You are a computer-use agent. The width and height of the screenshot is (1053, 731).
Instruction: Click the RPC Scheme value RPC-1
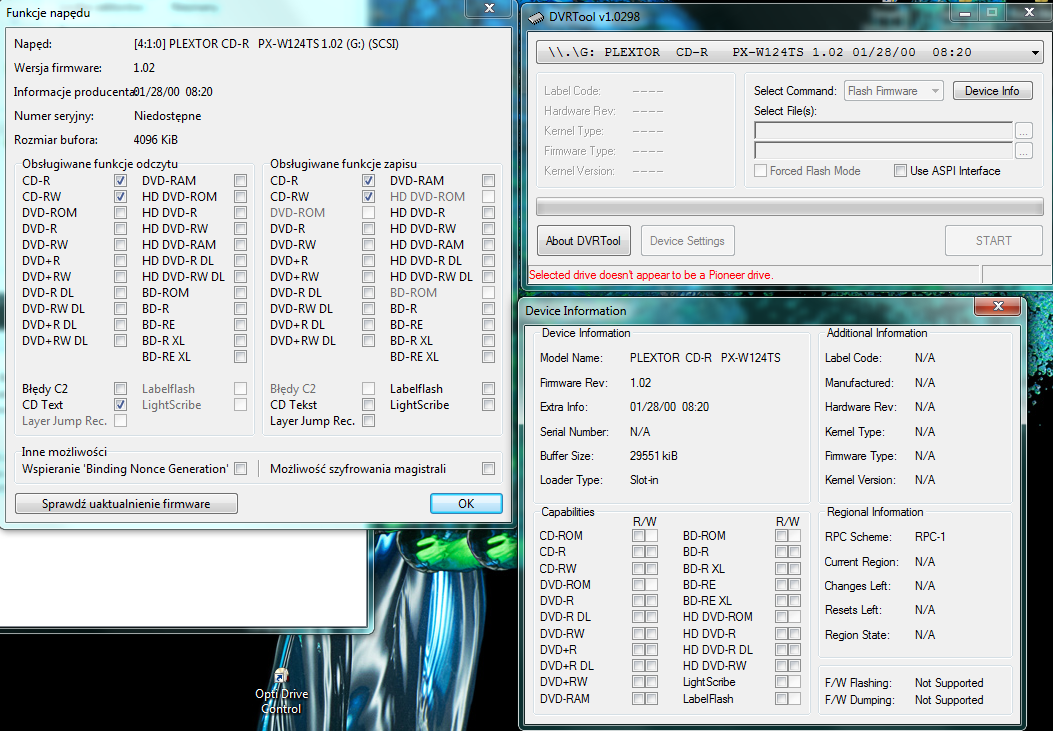930,537
